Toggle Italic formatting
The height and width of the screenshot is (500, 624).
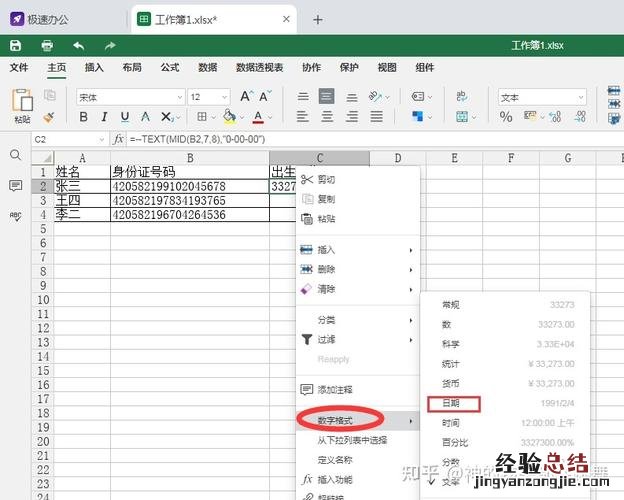point(102,117)
